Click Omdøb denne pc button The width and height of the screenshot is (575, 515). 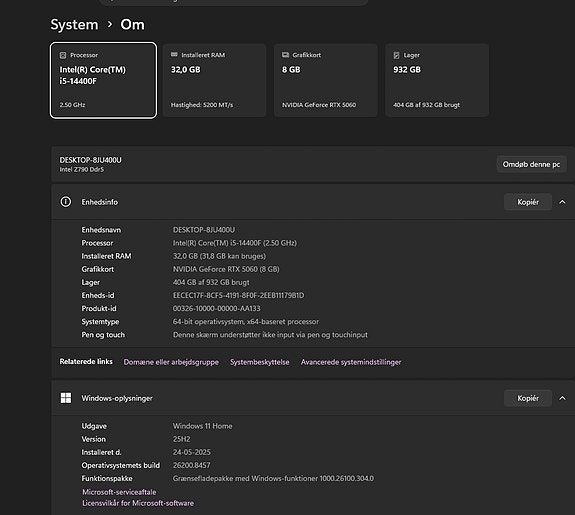click(x=531, y=164)
